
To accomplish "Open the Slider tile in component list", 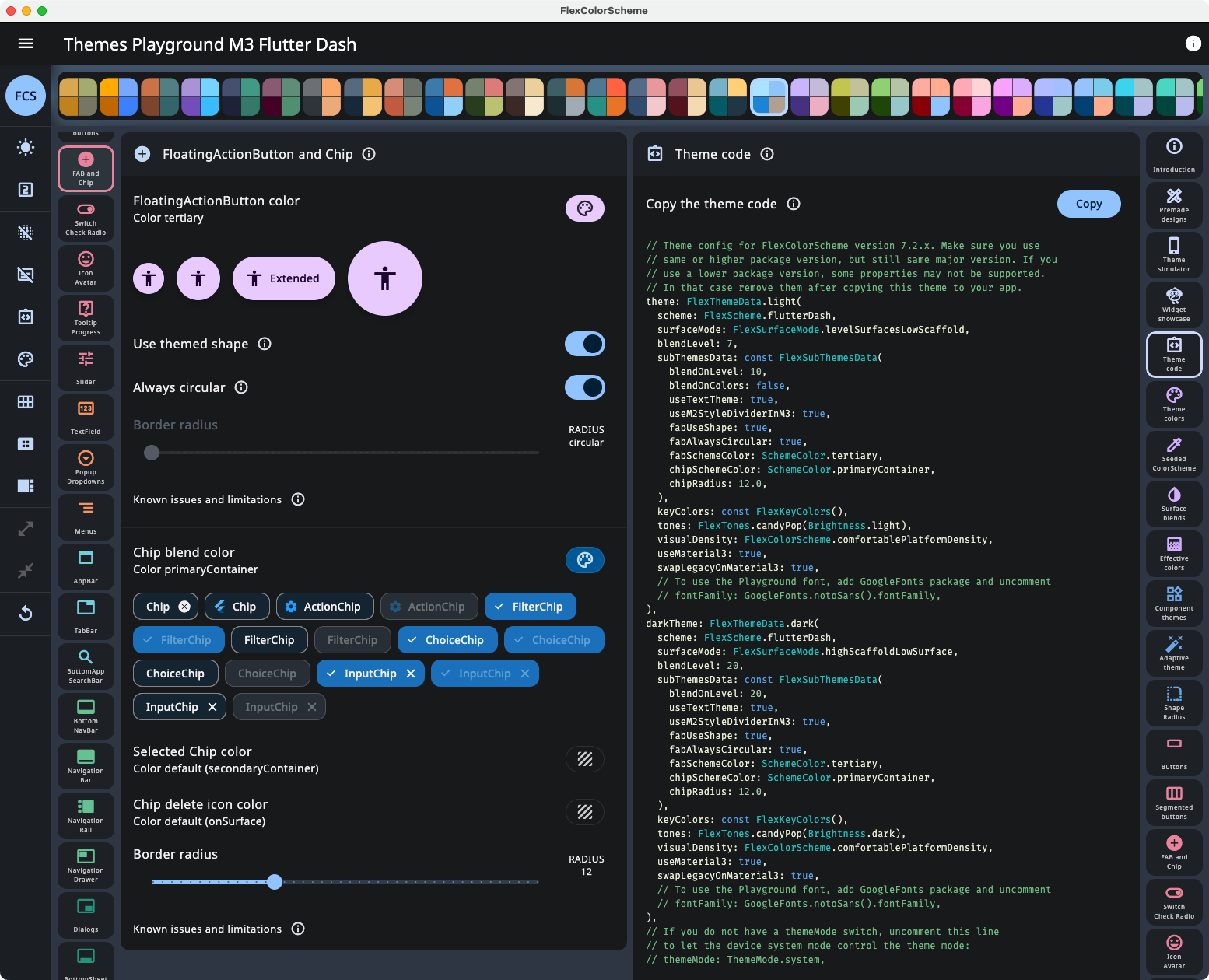I will [86, 368].
